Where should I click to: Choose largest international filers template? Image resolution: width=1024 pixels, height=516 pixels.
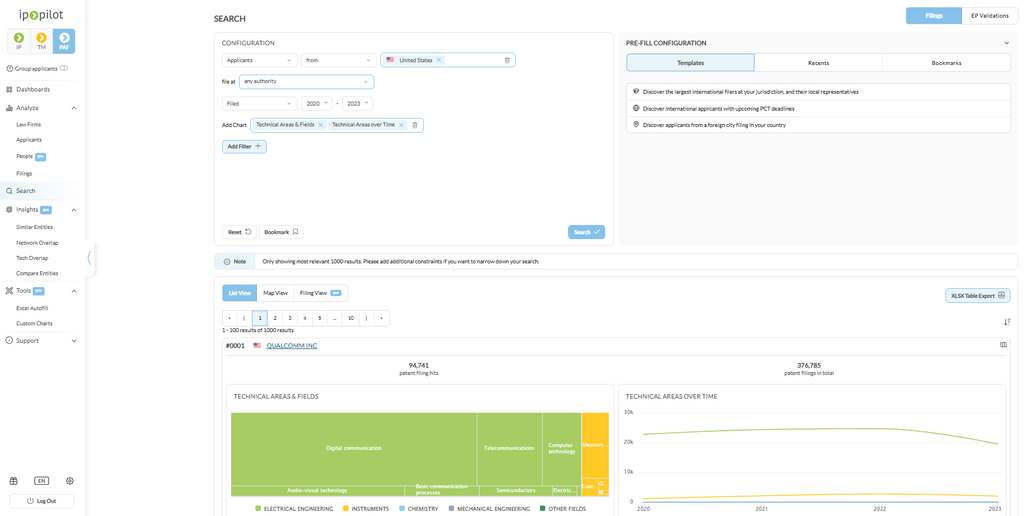click(818, 92)
